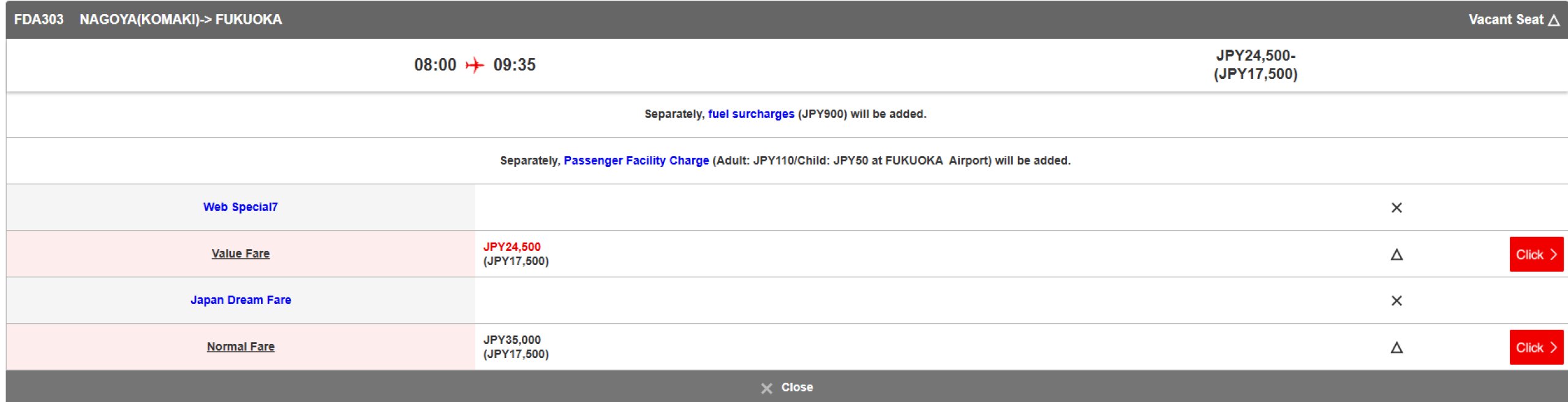Click the 08:00 departure time
1568x402 pixels.
click(x=435, y=65)
